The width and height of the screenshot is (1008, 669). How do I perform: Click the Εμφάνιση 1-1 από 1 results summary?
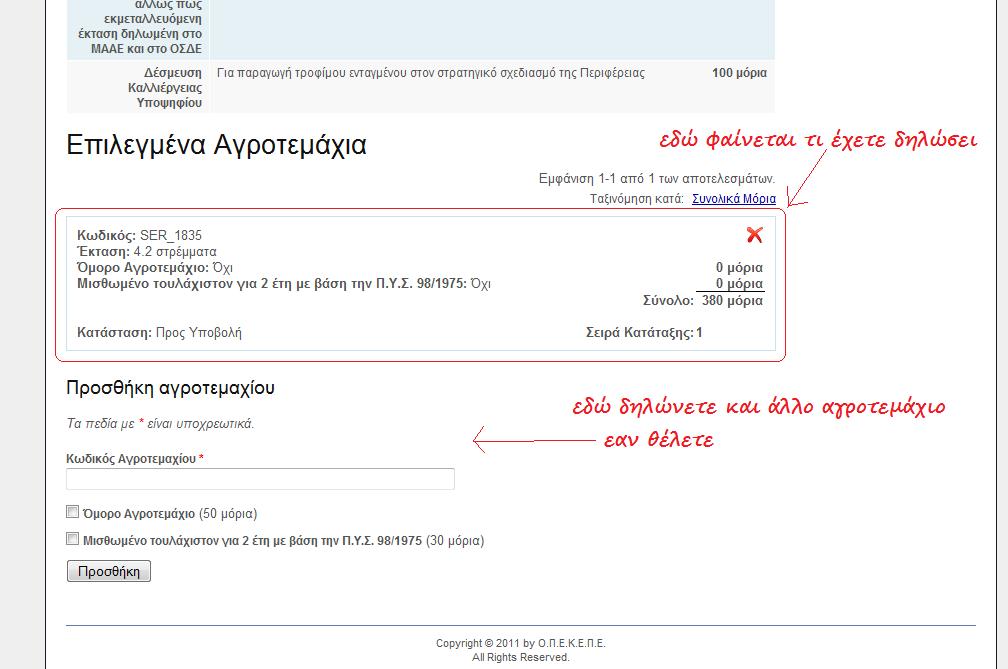656,179
